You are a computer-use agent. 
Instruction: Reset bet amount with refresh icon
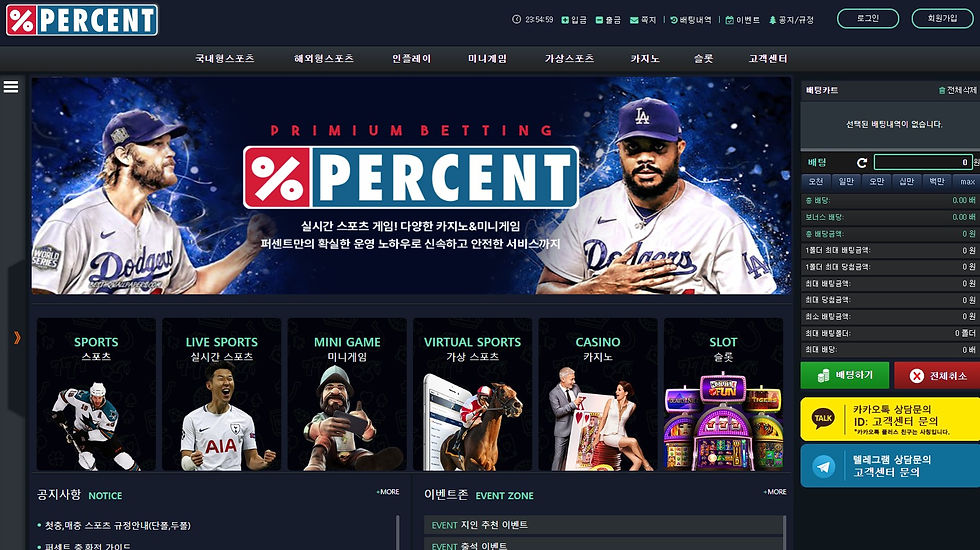coord(862,162)
